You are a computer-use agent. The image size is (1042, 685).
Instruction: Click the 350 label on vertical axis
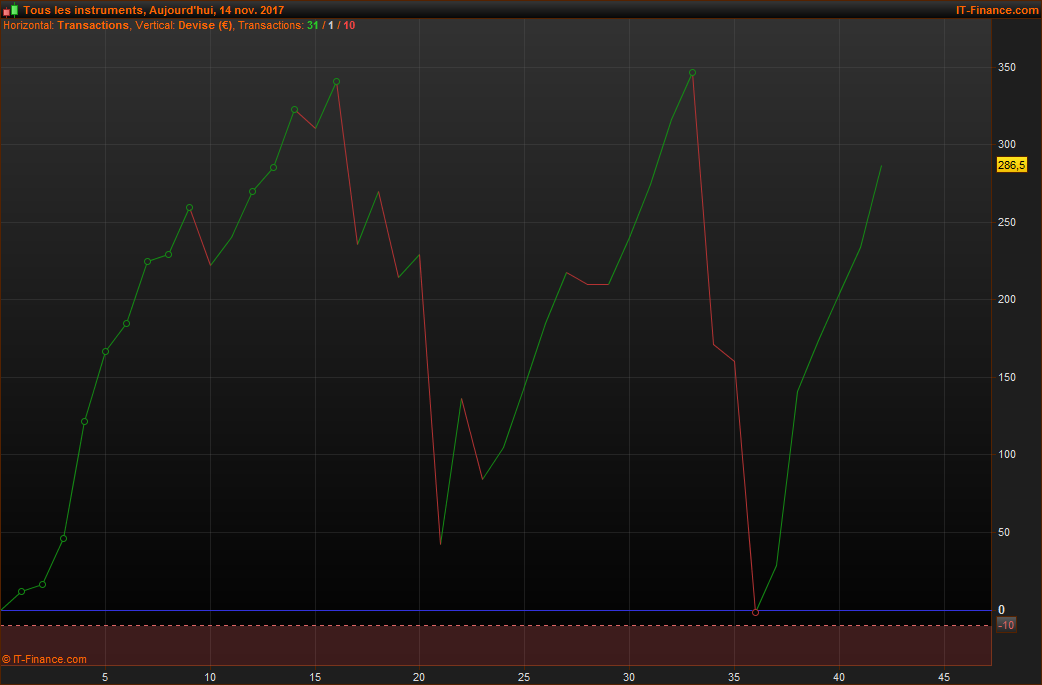click(x=1006, y=68)
